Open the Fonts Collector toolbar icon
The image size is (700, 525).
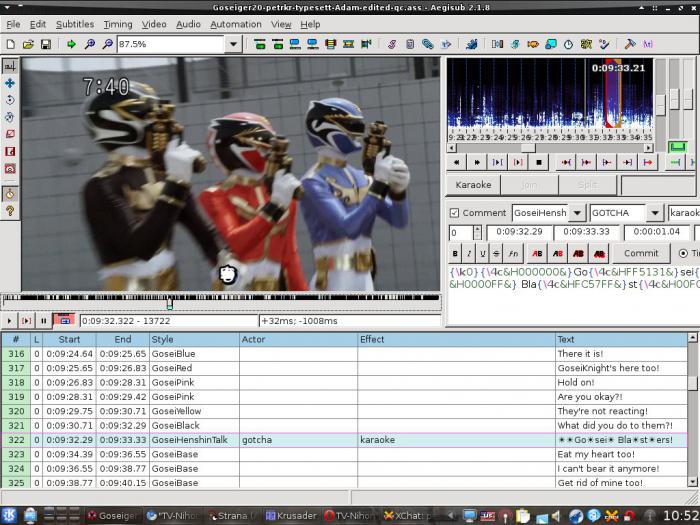click(x=446, y=44)
